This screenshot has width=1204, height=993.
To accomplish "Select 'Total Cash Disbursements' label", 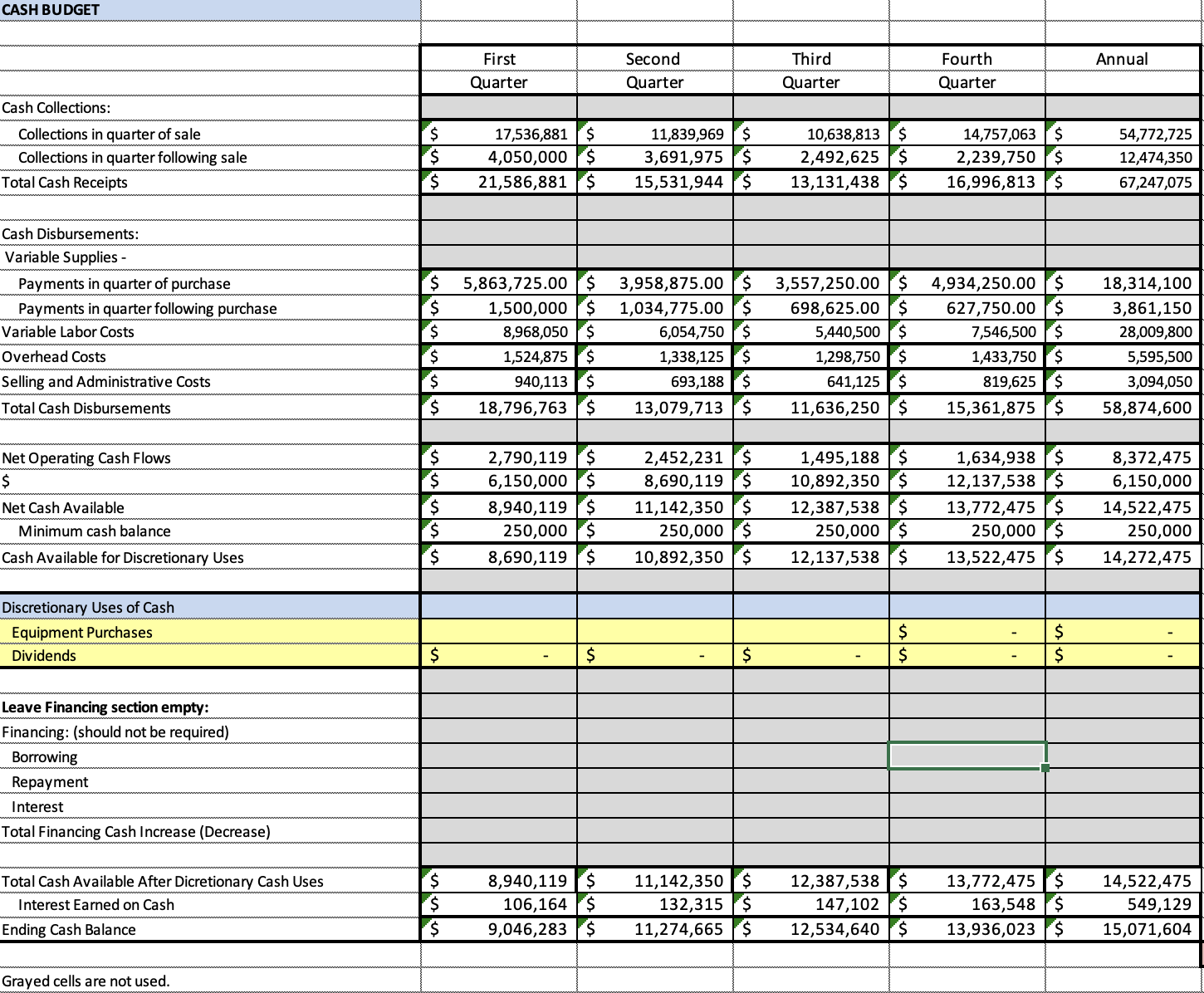I will [x=86, y=408].
